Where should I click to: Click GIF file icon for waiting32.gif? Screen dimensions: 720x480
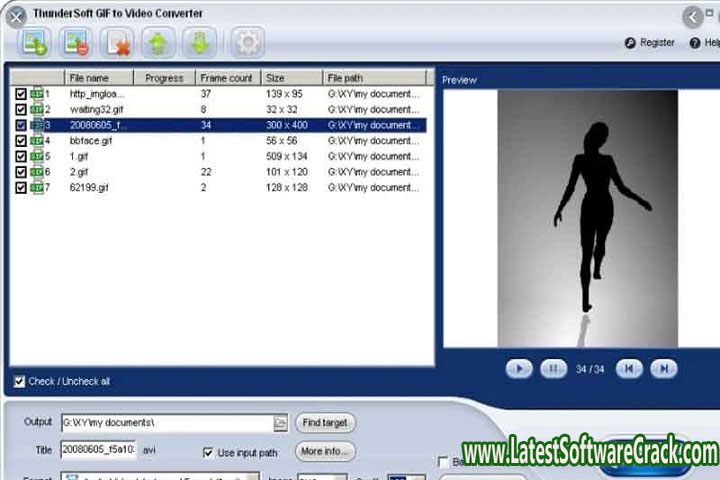click(37, 110)
